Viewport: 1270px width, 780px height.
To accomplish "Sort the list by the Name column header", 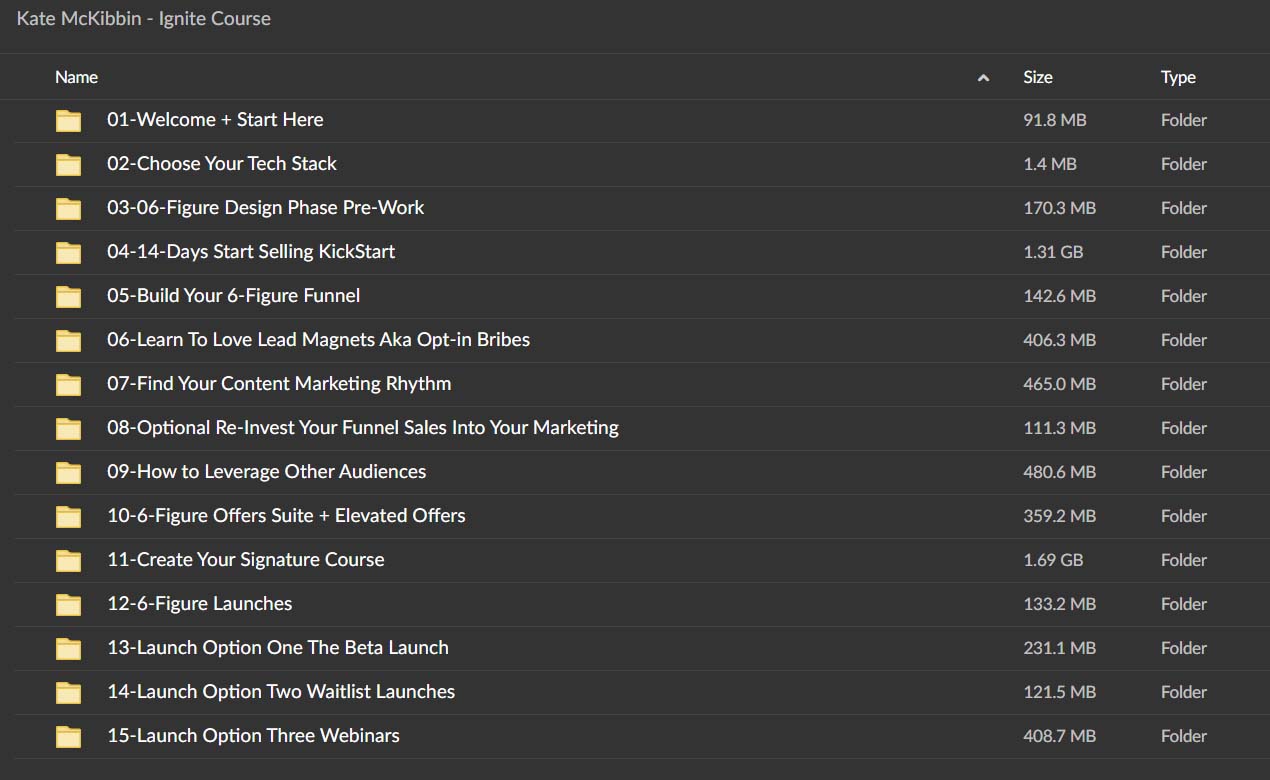I will [x=76, y=77].
